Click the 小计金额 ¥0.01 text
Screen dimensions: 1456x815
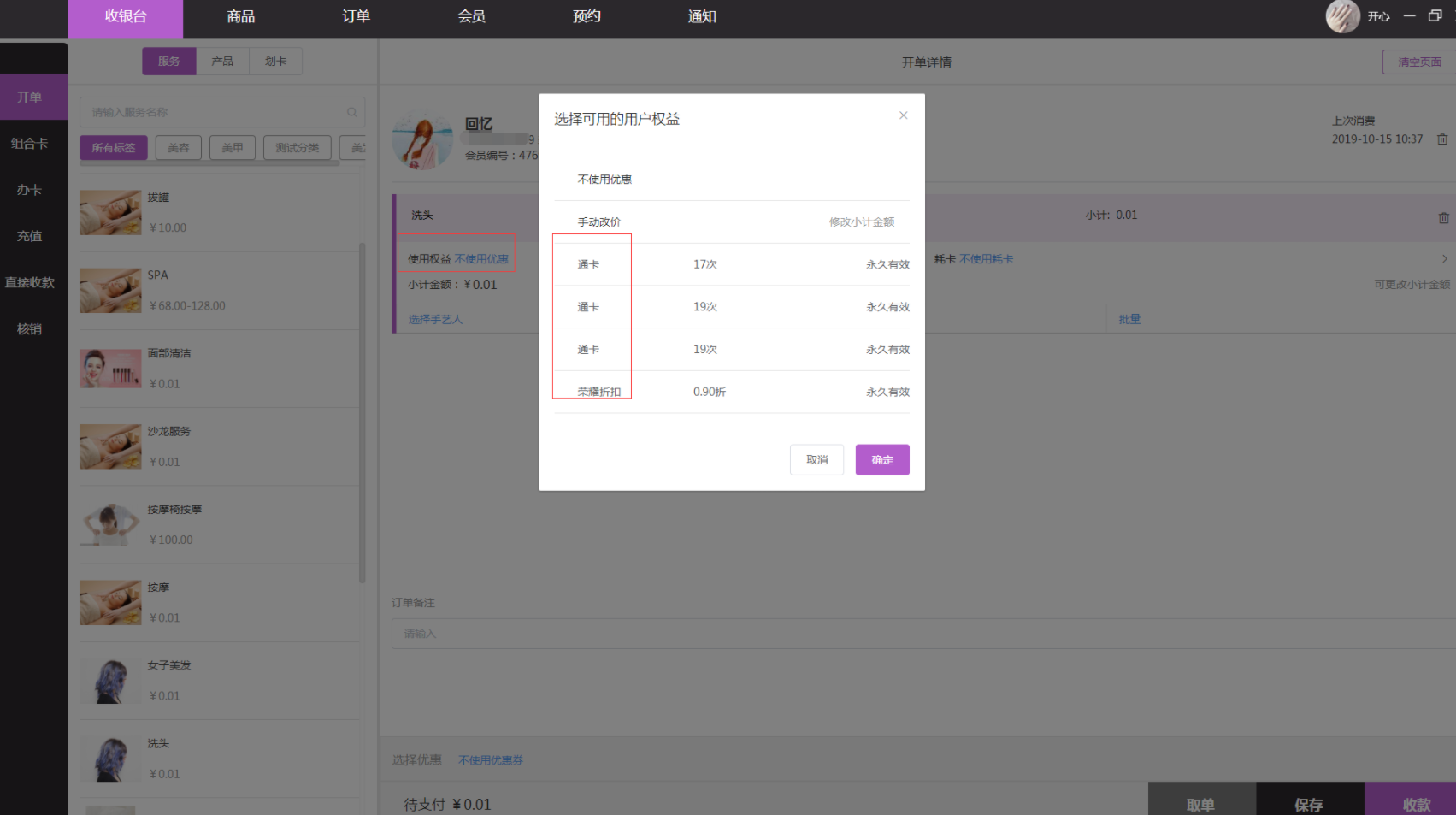[452, 285]
